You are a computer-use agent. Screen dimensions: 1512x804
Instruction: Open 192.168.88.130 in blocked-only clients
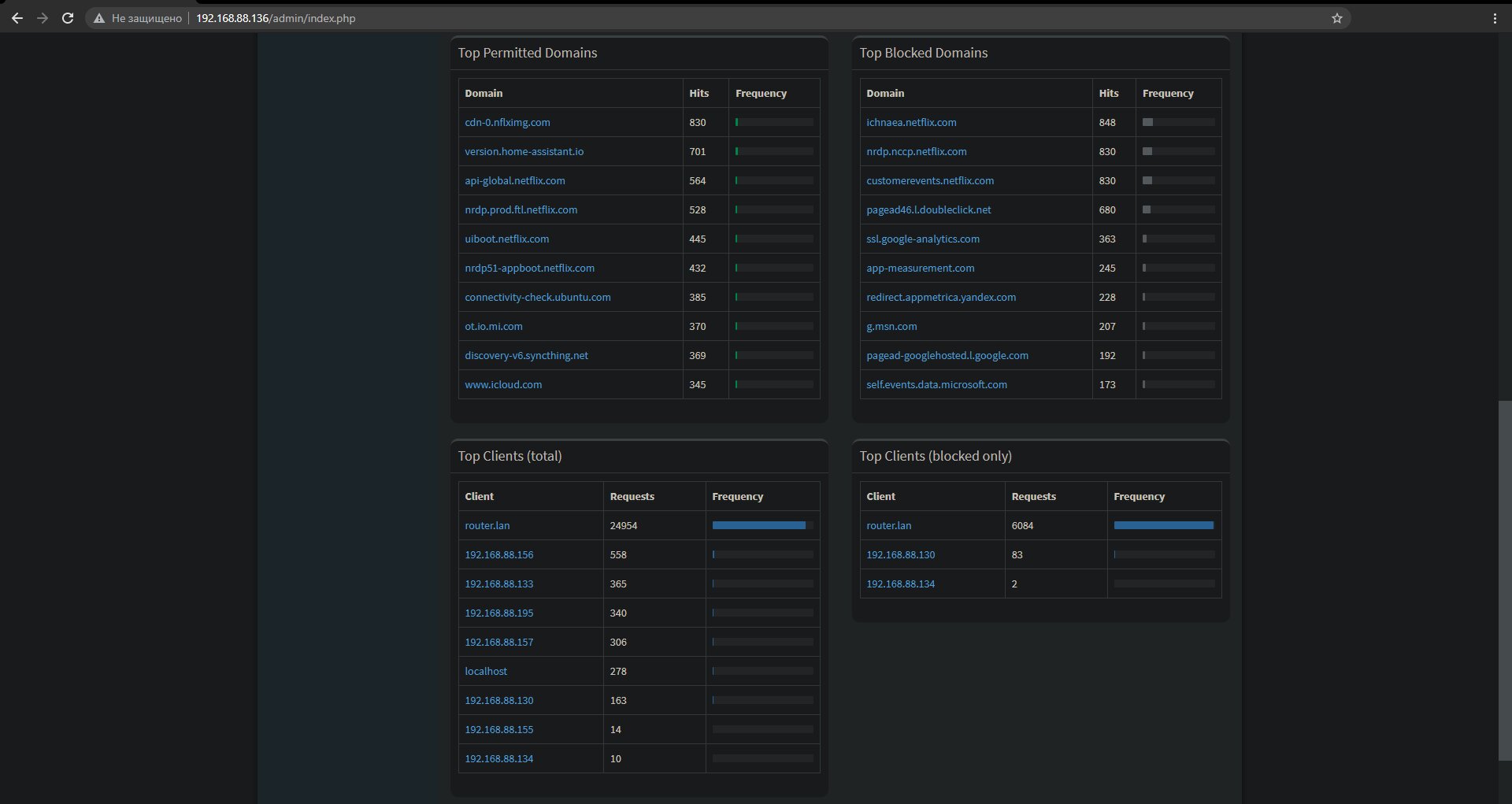(x=900, y=555)
